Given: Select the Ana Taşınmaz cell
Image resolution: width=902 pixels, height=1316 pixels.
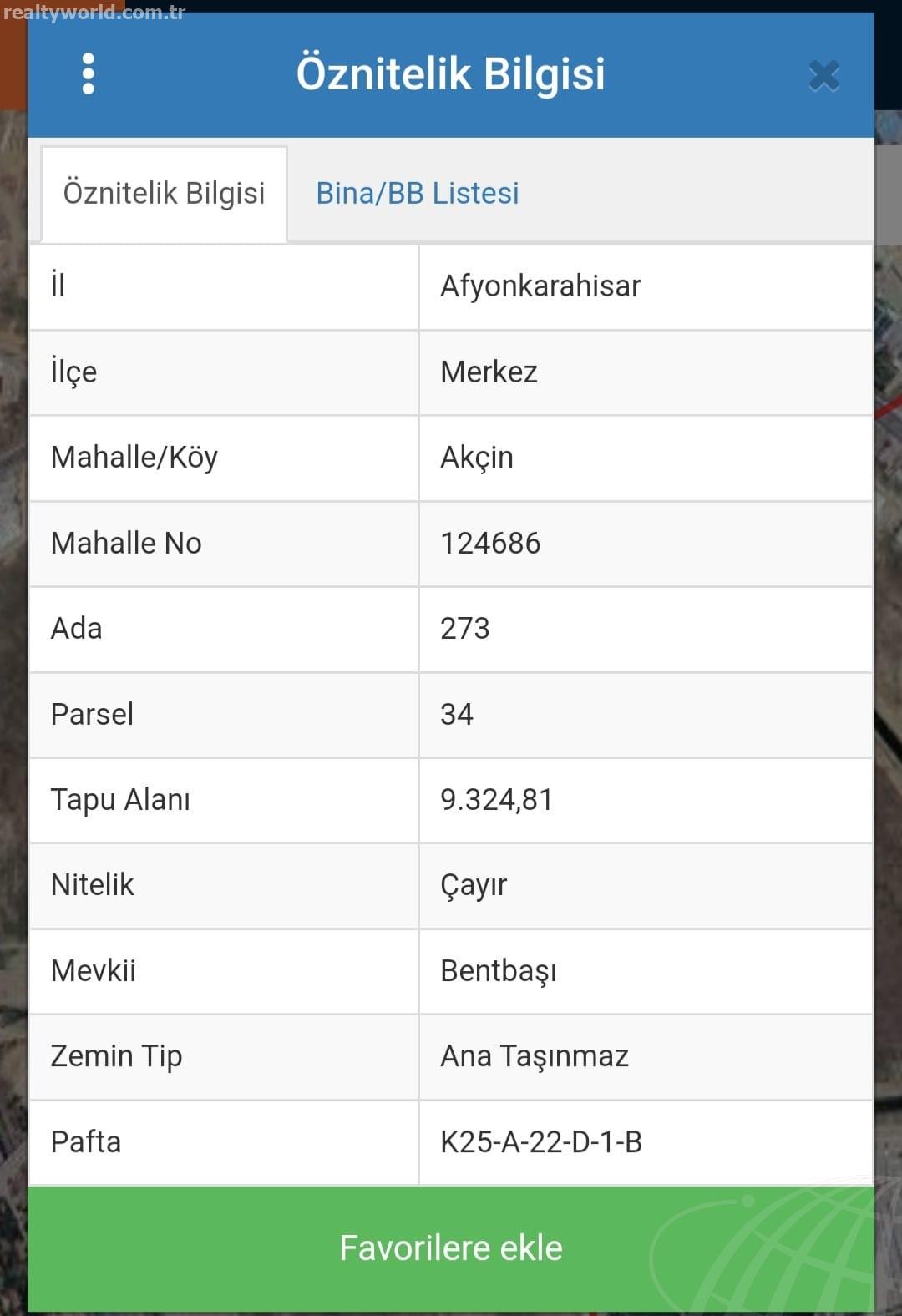Looking at the screenshot, I should click(x=646, y=1057).
